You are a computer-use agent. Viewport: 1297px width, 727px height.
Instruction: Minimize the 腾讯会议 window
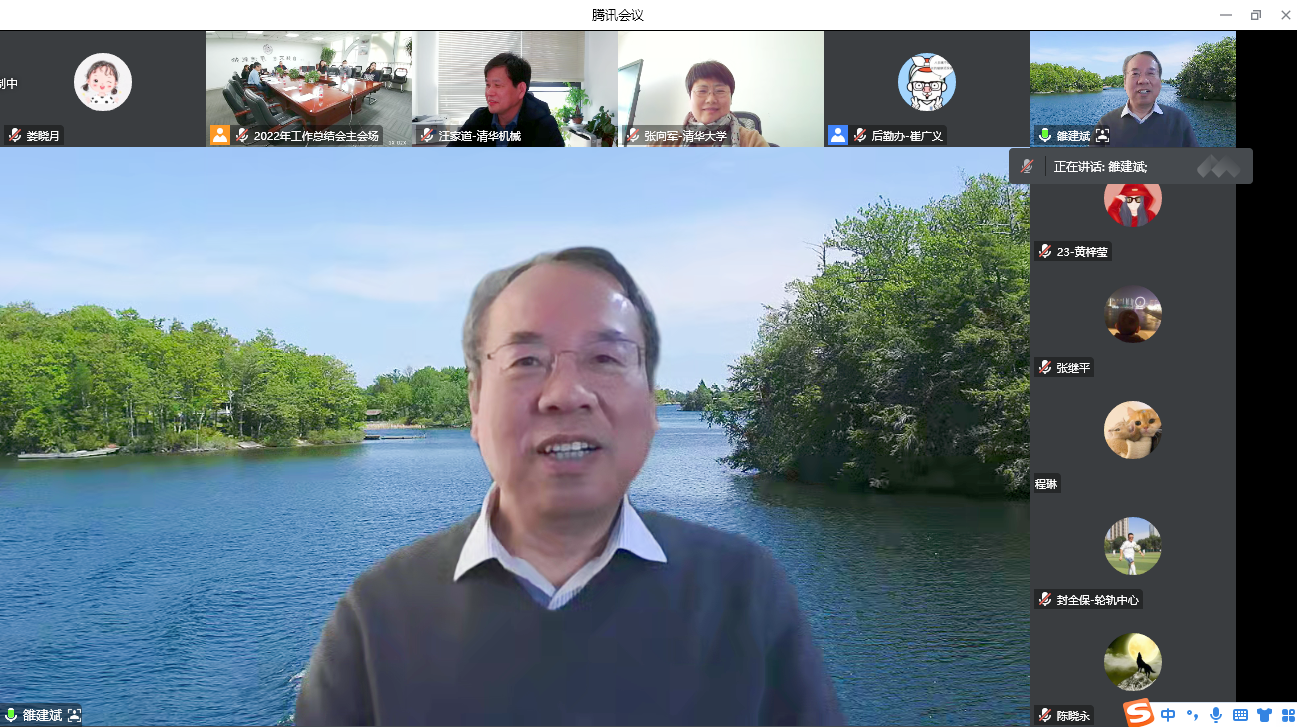[x=1226, y=15]
